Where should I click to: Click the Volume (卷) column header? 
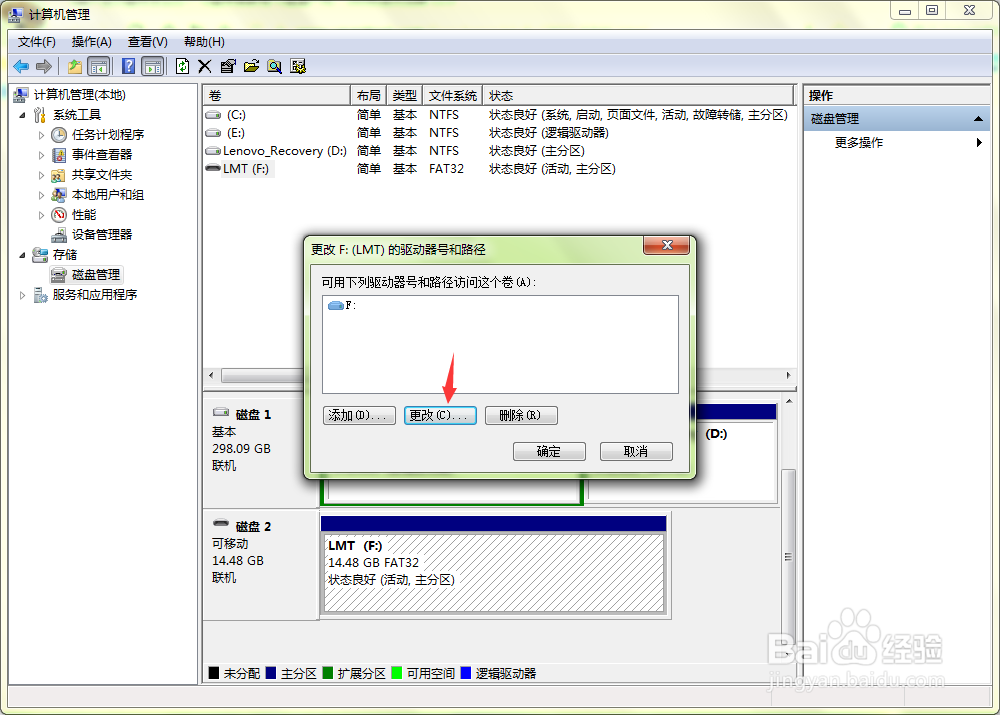pos(277,96)
